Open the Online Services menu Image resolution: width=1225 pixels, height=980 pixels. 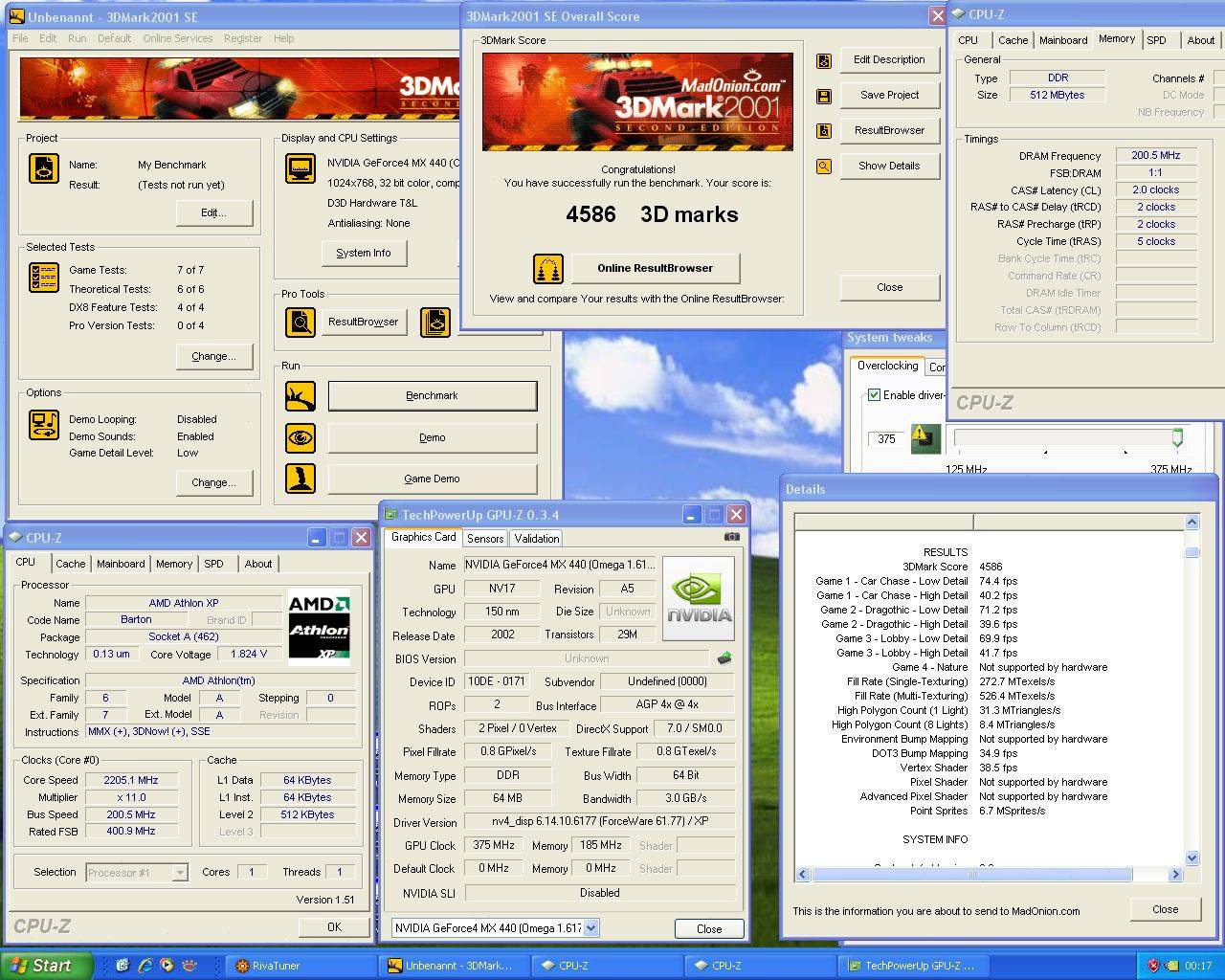(178, 38)
